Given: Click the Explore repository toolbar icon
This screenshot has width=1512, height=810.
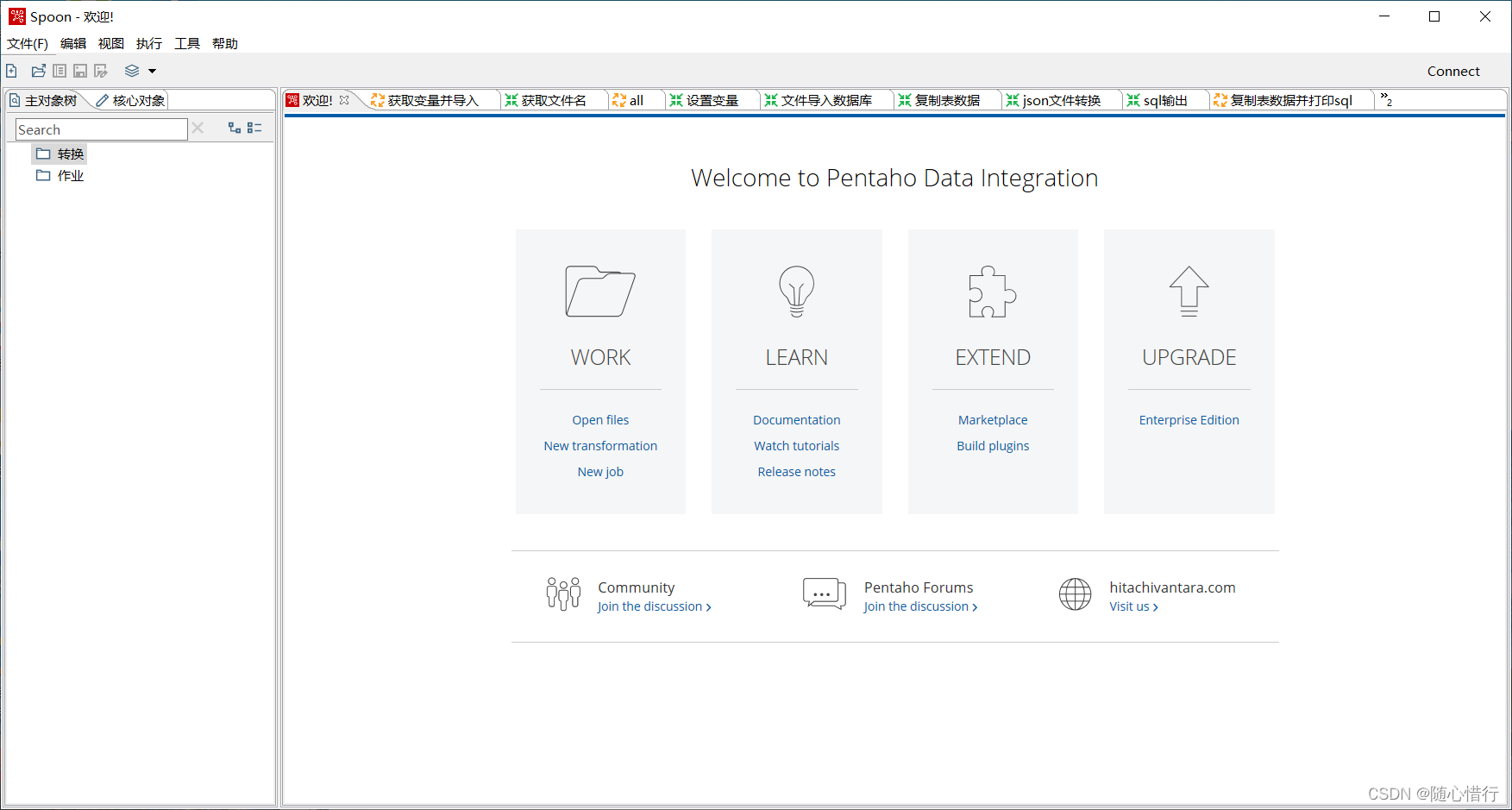Looking at the screenshot, I should coord(60,71).
